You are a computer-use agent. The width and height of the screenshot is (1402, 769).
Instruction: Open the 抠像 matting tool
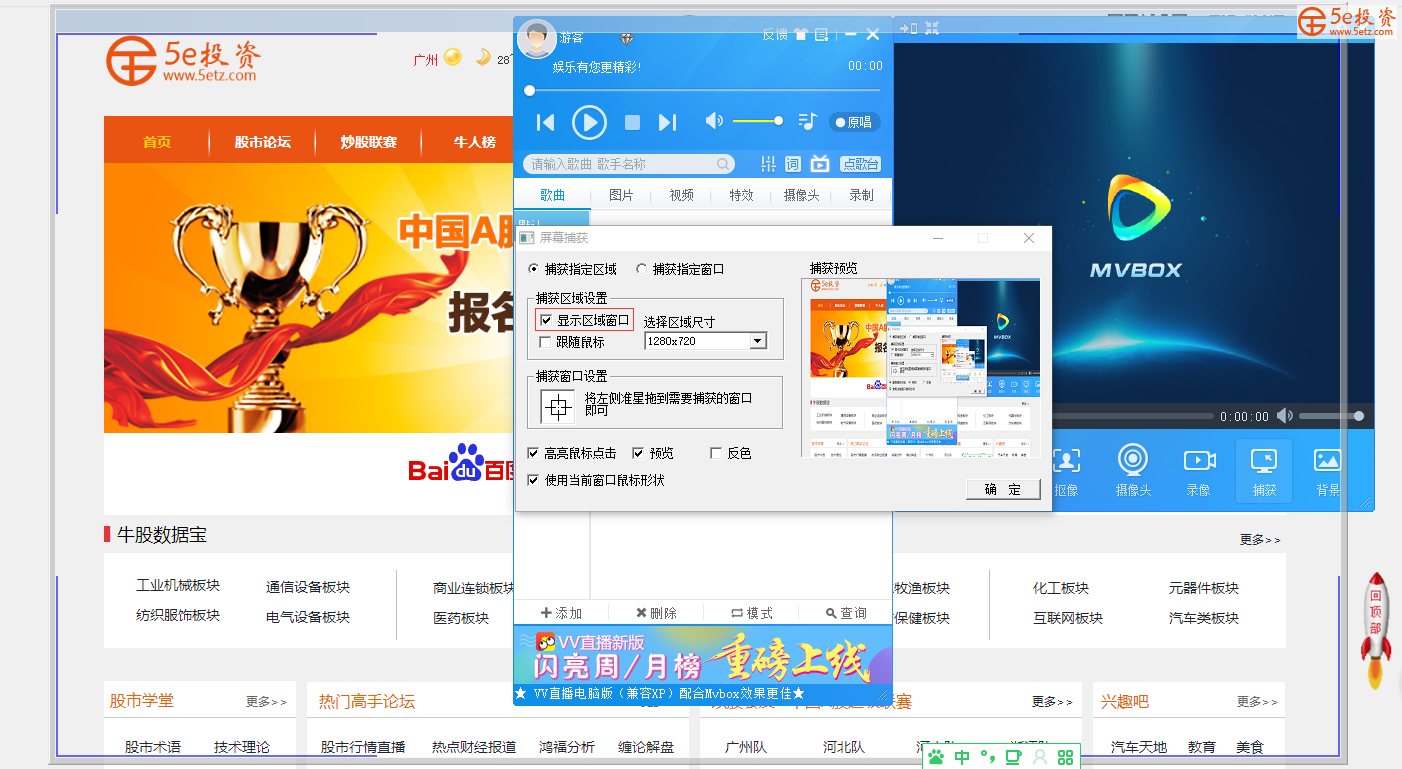pos(1067,470)
